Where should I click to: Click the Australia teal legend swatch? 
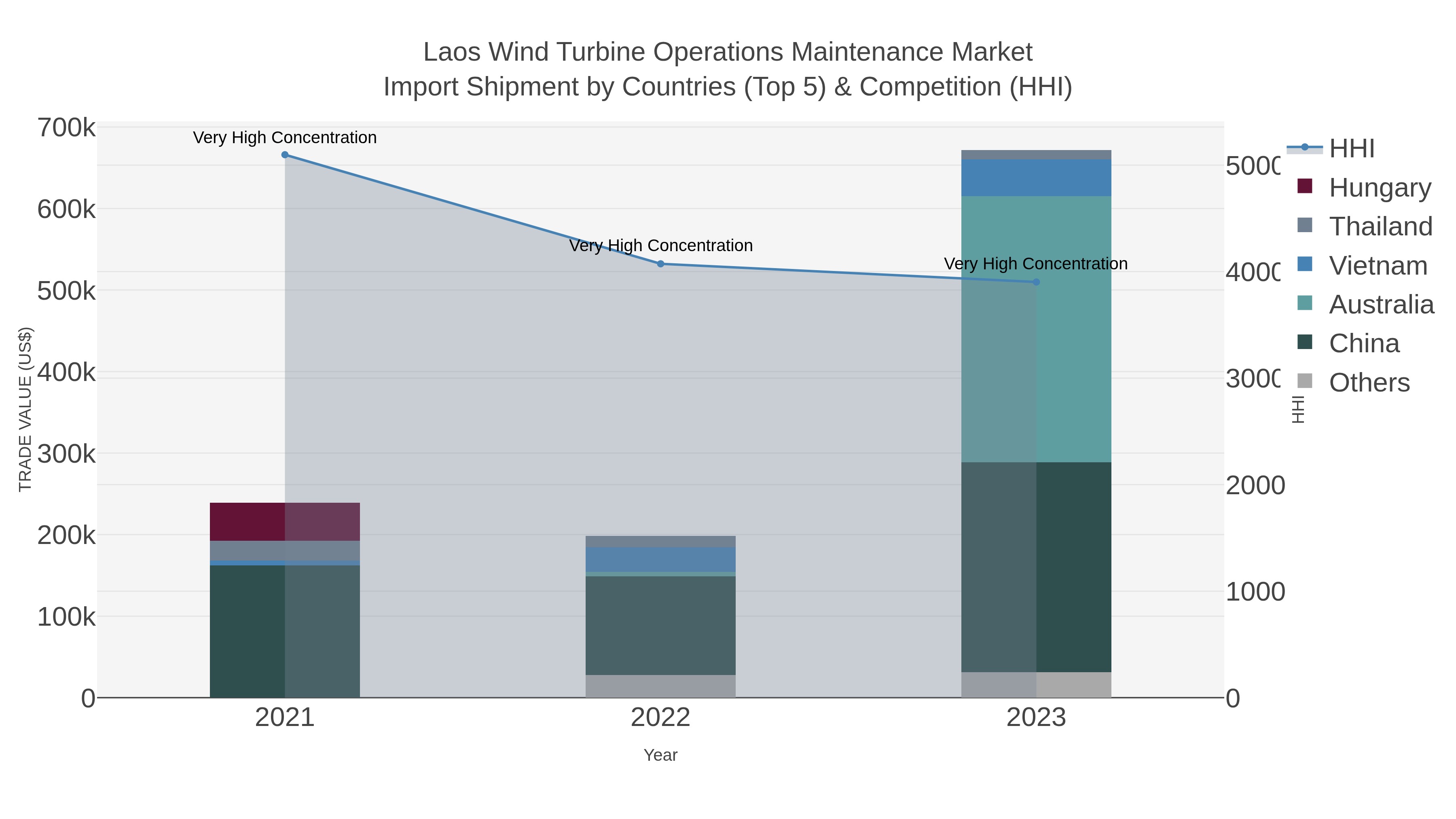coord(1304,303)
